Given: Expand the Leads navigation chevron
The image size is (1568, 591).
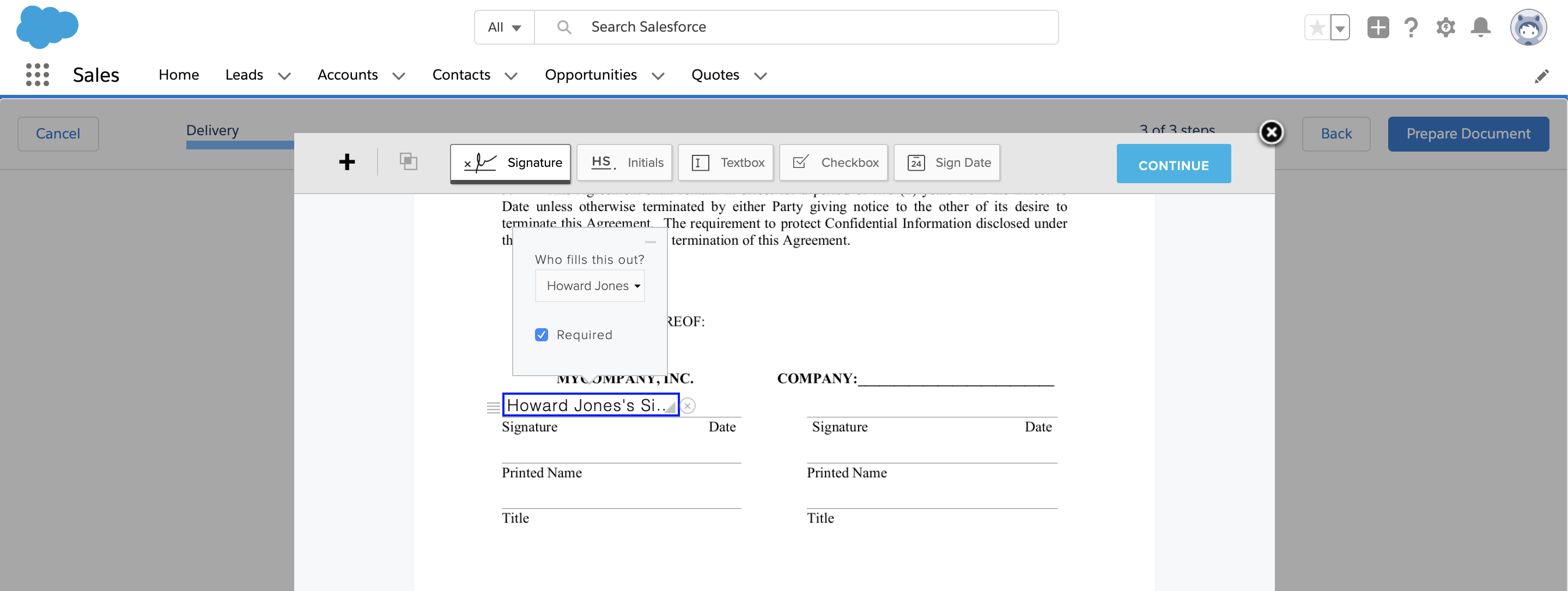Looking at the screenshot, I should pyautogui.click(x=284, y=76).
